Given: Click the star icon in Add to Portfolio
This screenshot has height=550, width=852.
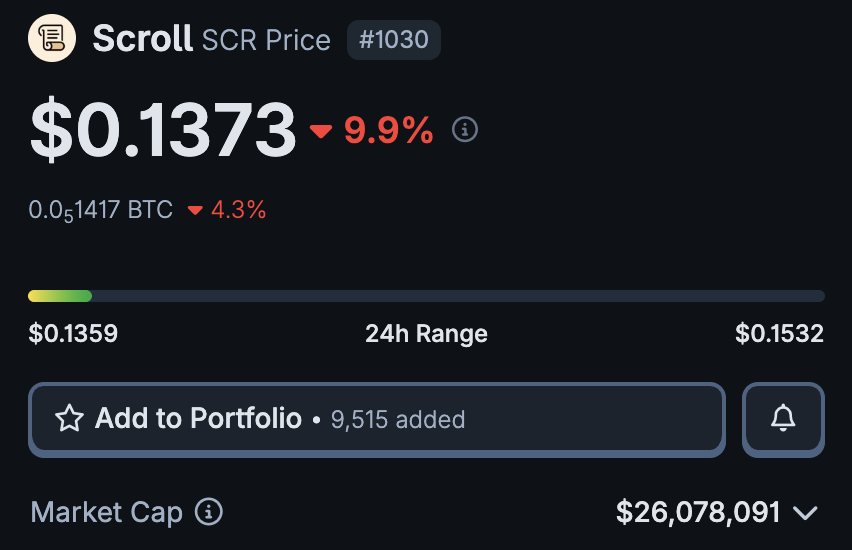Looking at the screenshot, I should 69,419.
